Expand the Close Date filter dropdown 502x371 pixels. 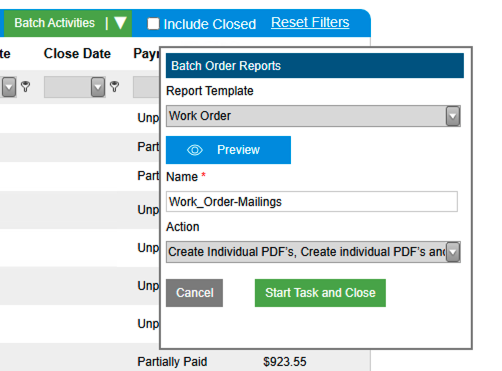(x=98, y=87)
